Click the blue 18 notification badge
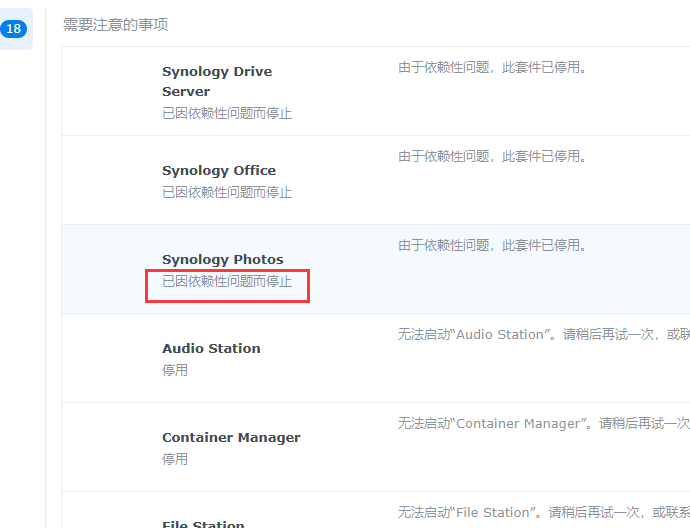 click(x=14, y=29)
